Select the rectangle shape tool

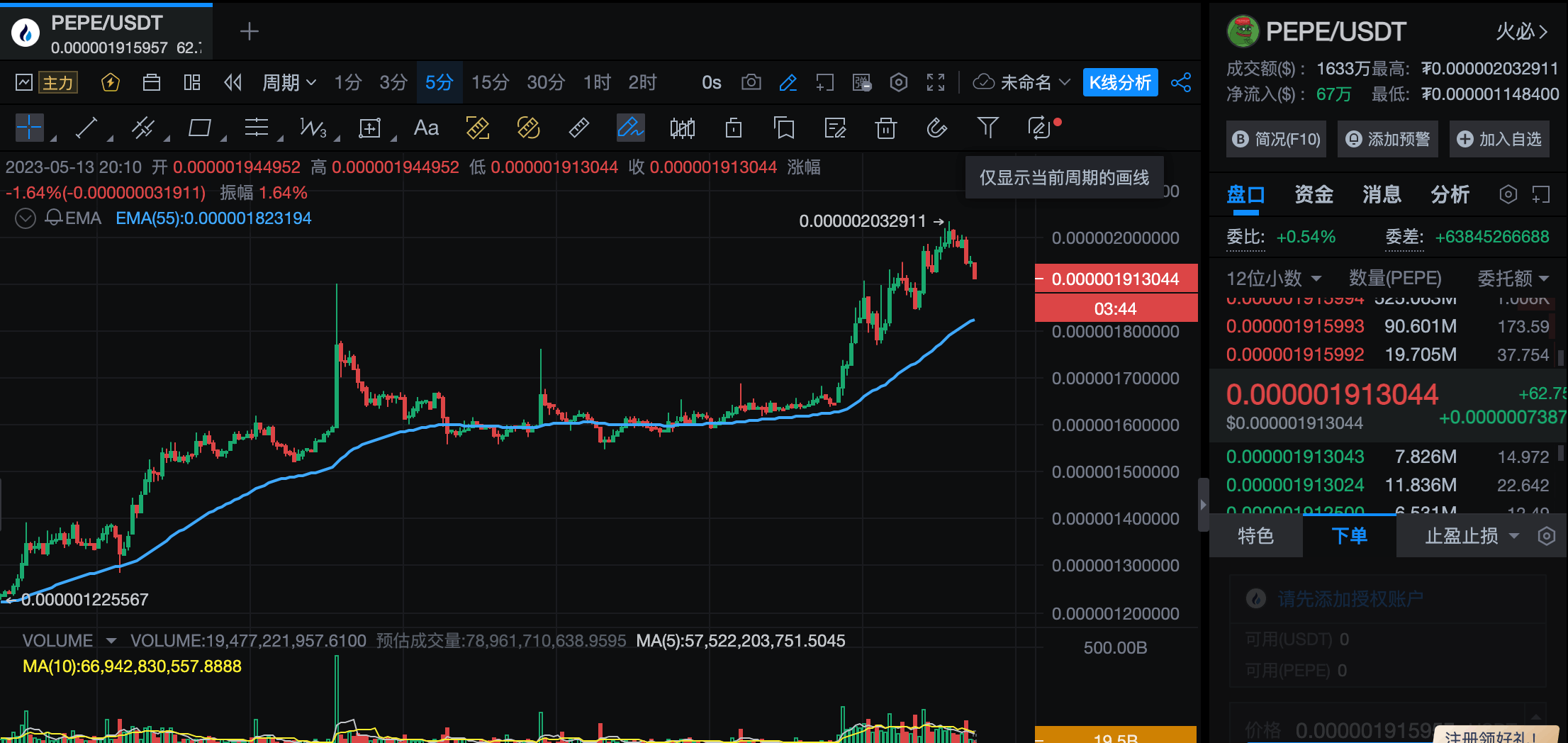[200, 128]
